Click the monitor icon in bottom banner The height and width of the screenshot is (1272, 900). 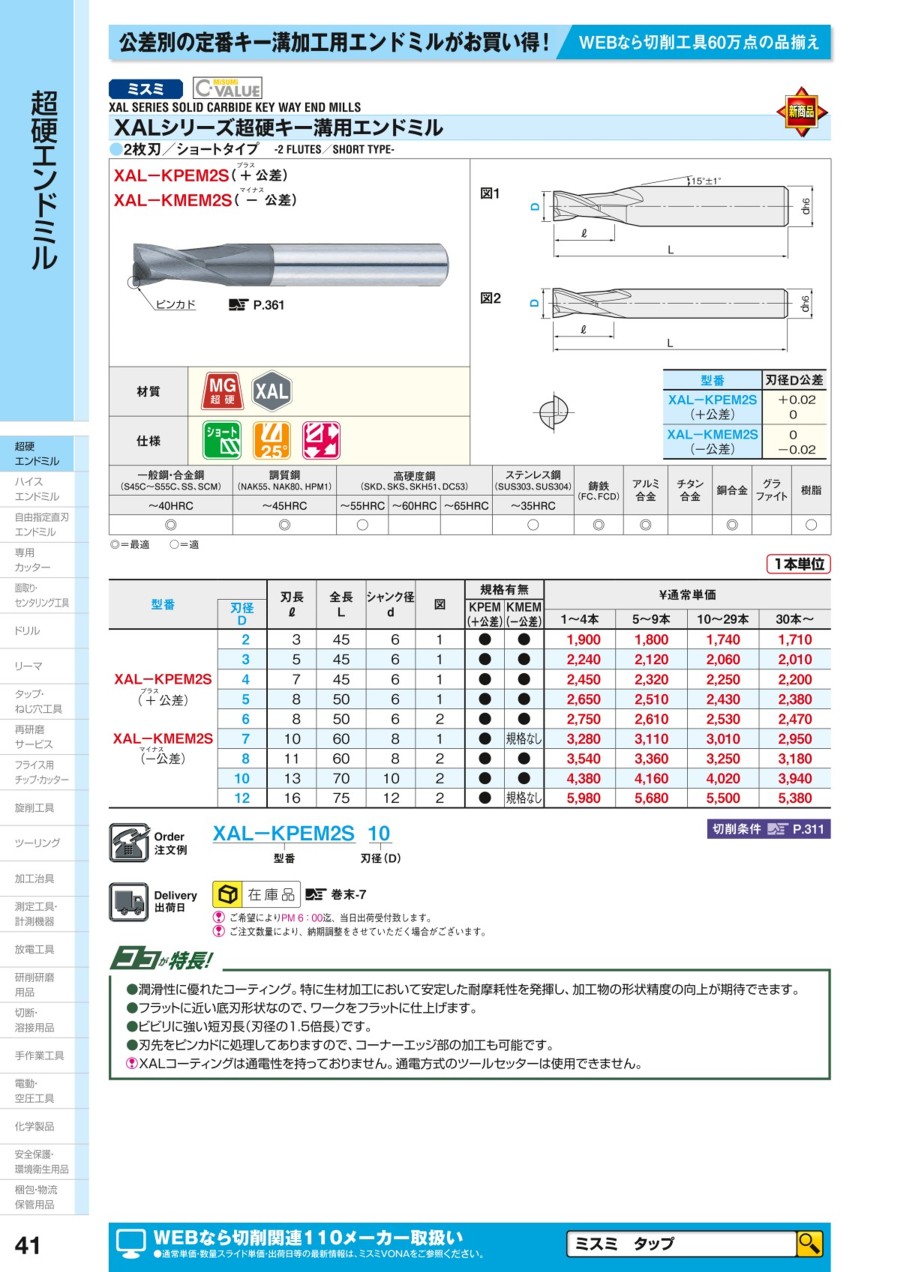131,1244
